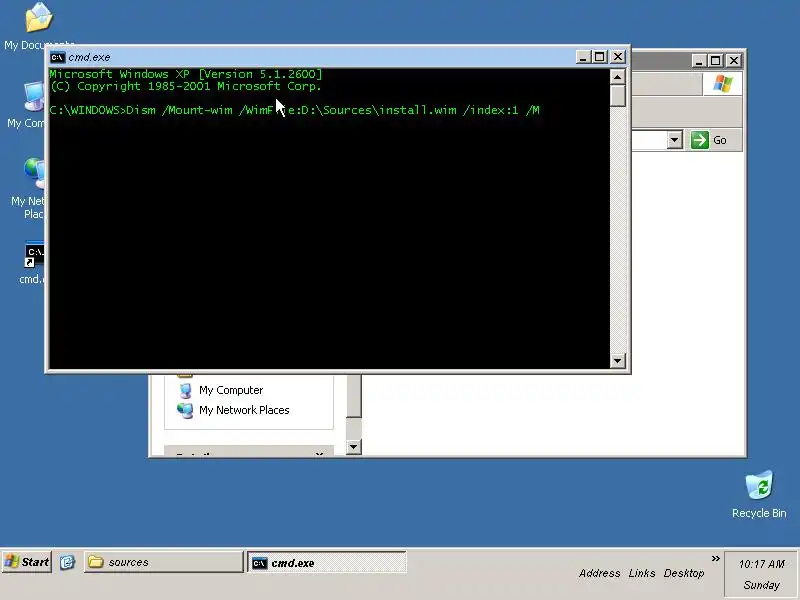This screenshot has width=800, height=600.
Task: Expand taskbar toolbar overflow chevron
Action: tap(715, 559)
